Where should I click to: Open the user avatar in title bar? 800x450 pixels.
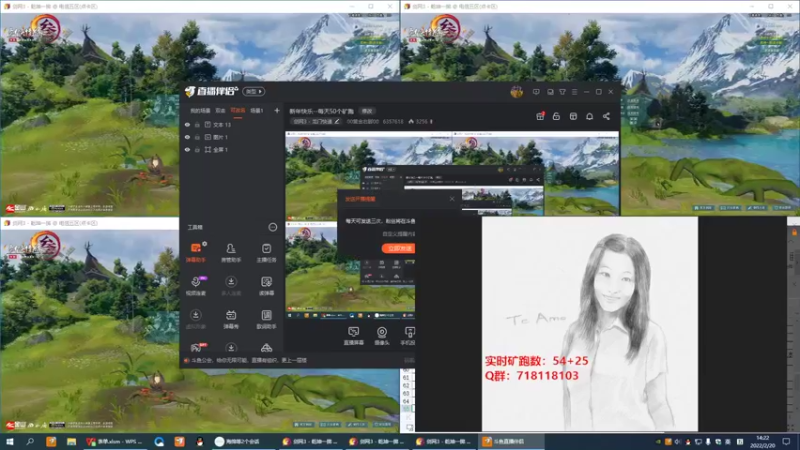[516, 92]
